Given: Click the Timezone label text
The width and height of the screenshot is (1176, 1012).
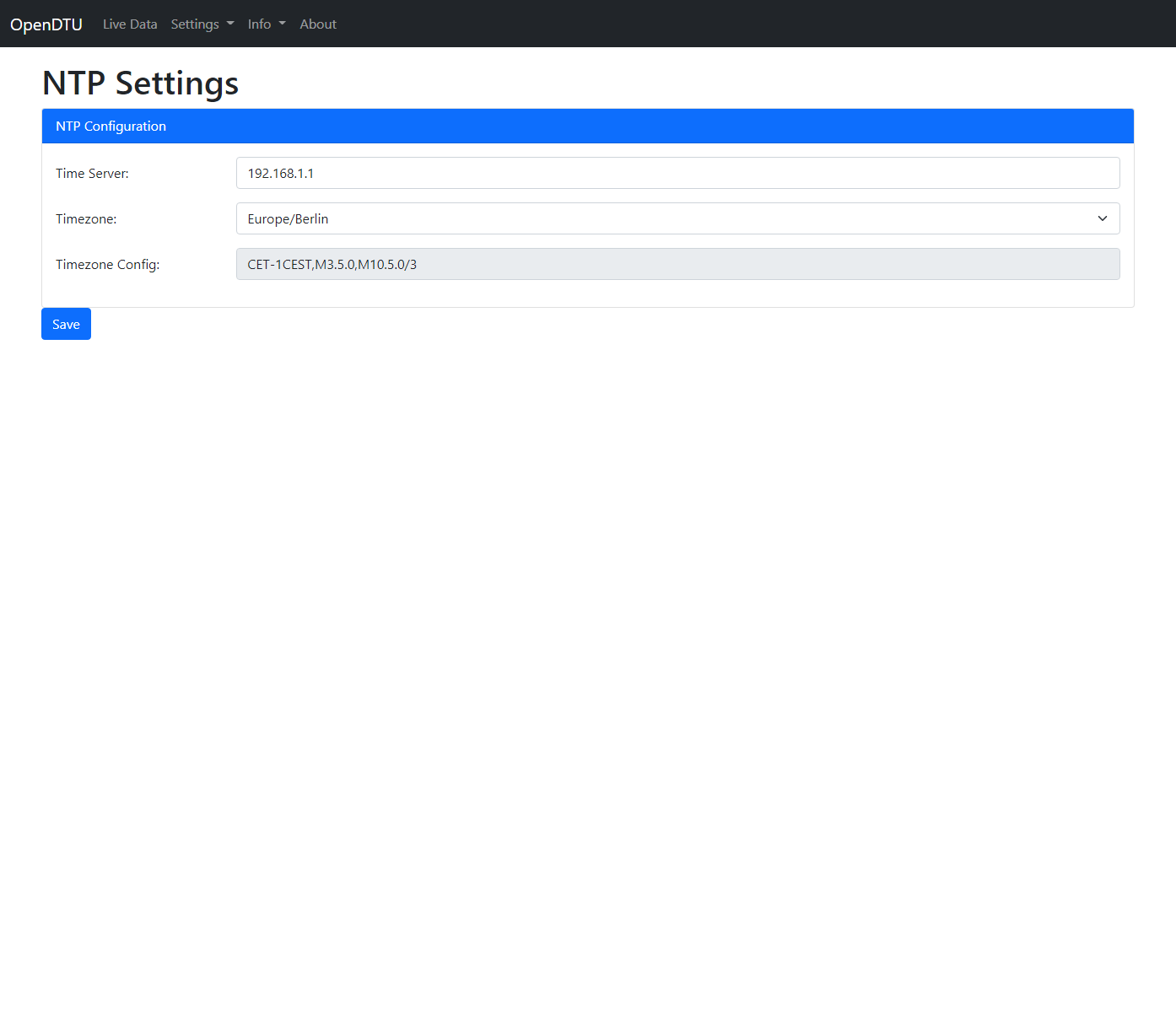Looking at the screenshot, I should [x=86, y=219].
